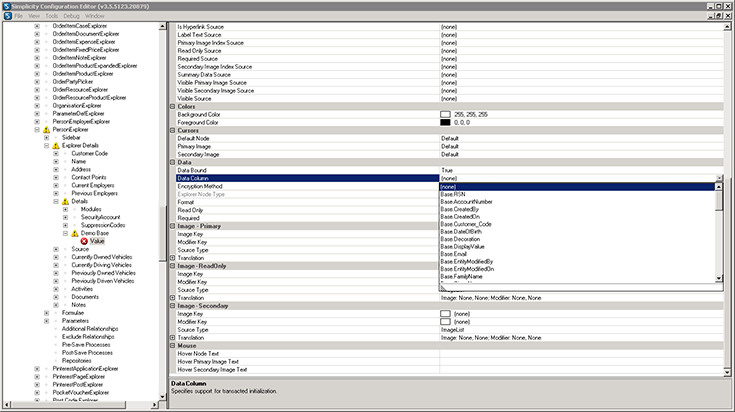This screenshot has width=735, height=412.
Task: Click the warning icon beside Details node
Action: tap(65, 202)
